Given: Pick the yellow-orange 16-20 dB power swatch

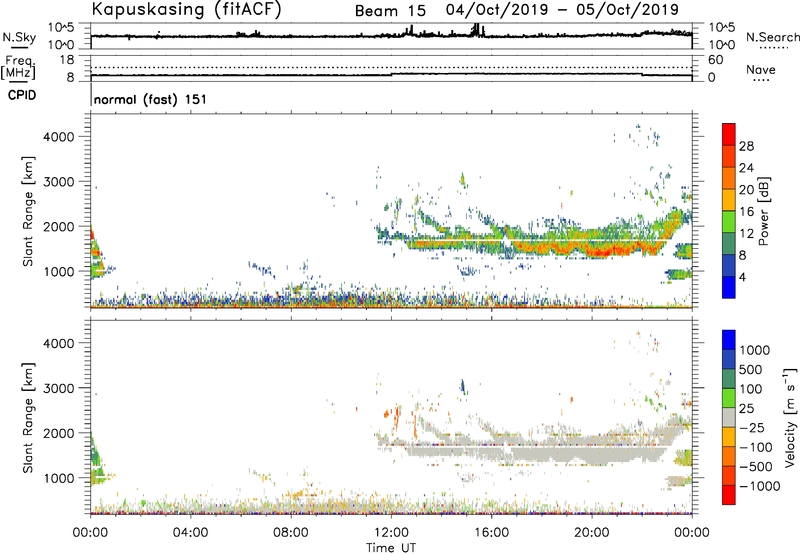Looking at the screenshot, I should point(729,200).
